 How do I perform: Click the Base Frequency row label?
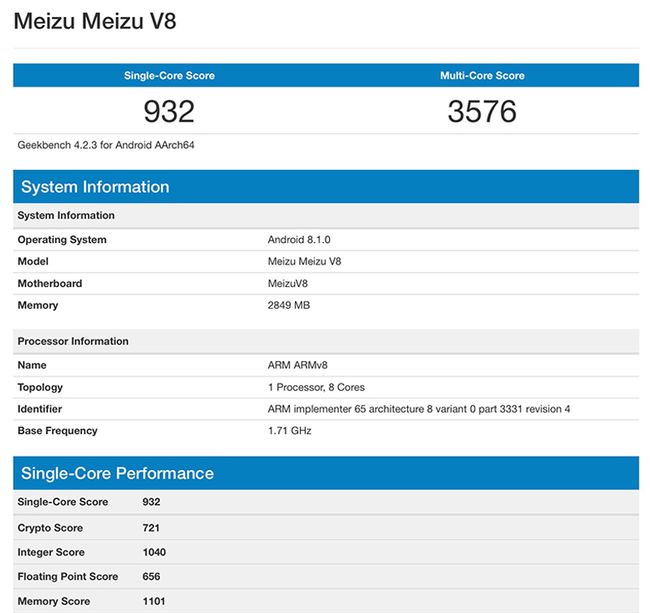coord(57,431)
